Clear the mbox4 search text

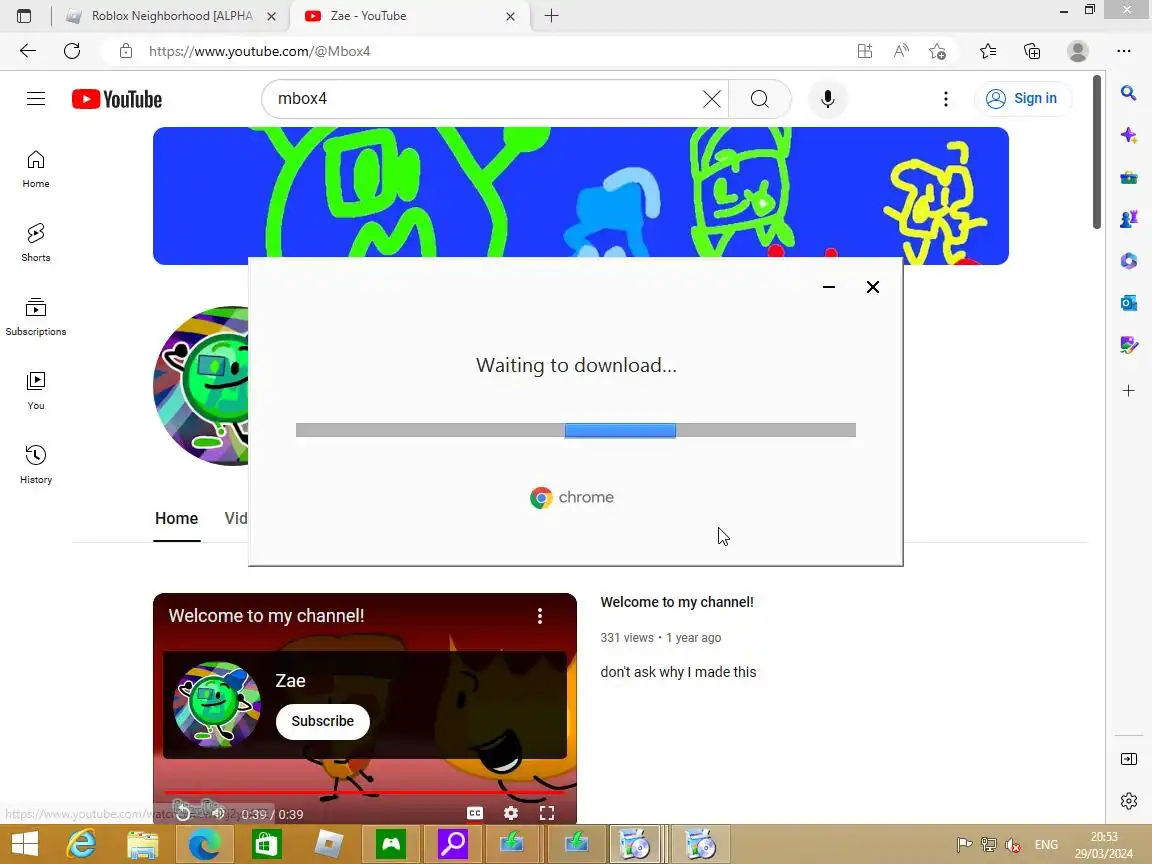tap(711, 98)
